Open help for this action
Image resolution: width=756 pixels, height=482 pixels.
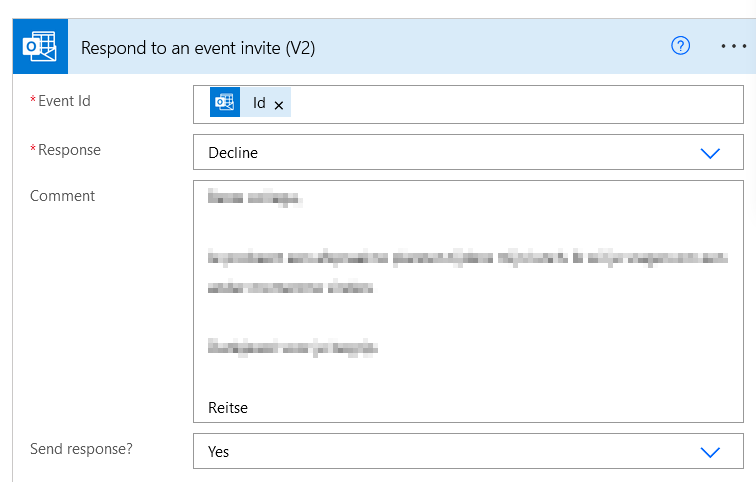(681, 47)
